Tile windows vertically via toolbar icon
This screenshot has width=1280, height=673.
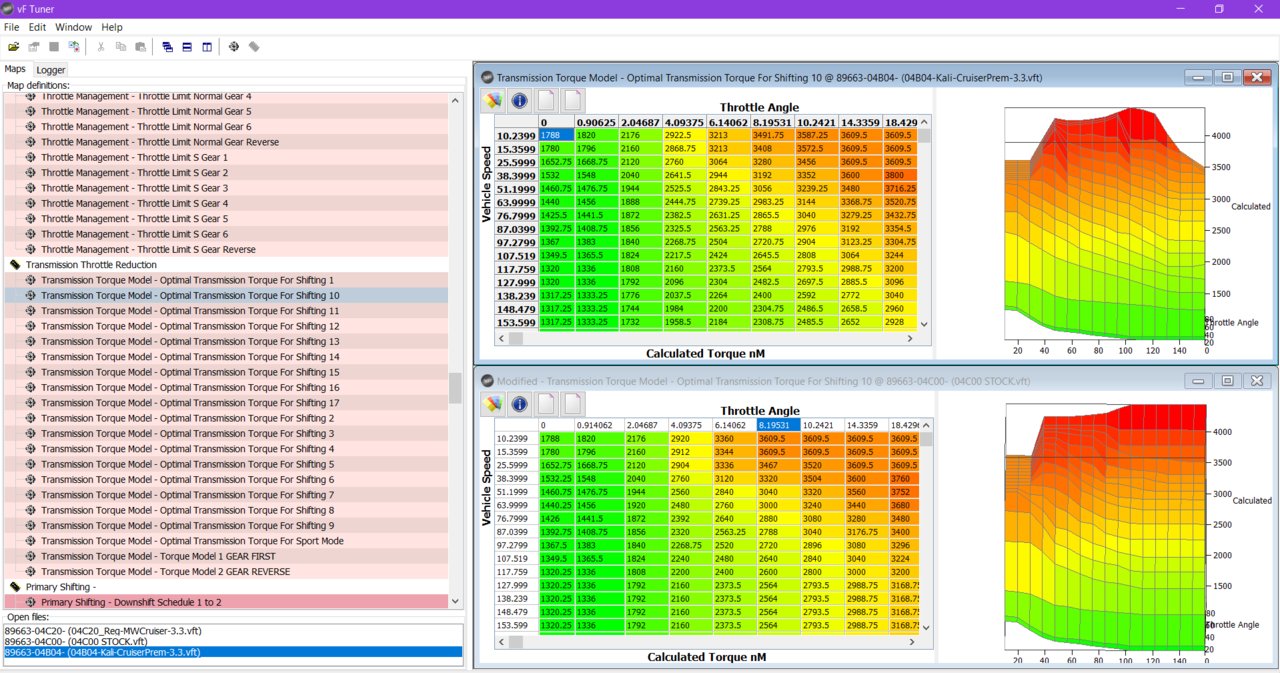[207, 47]
